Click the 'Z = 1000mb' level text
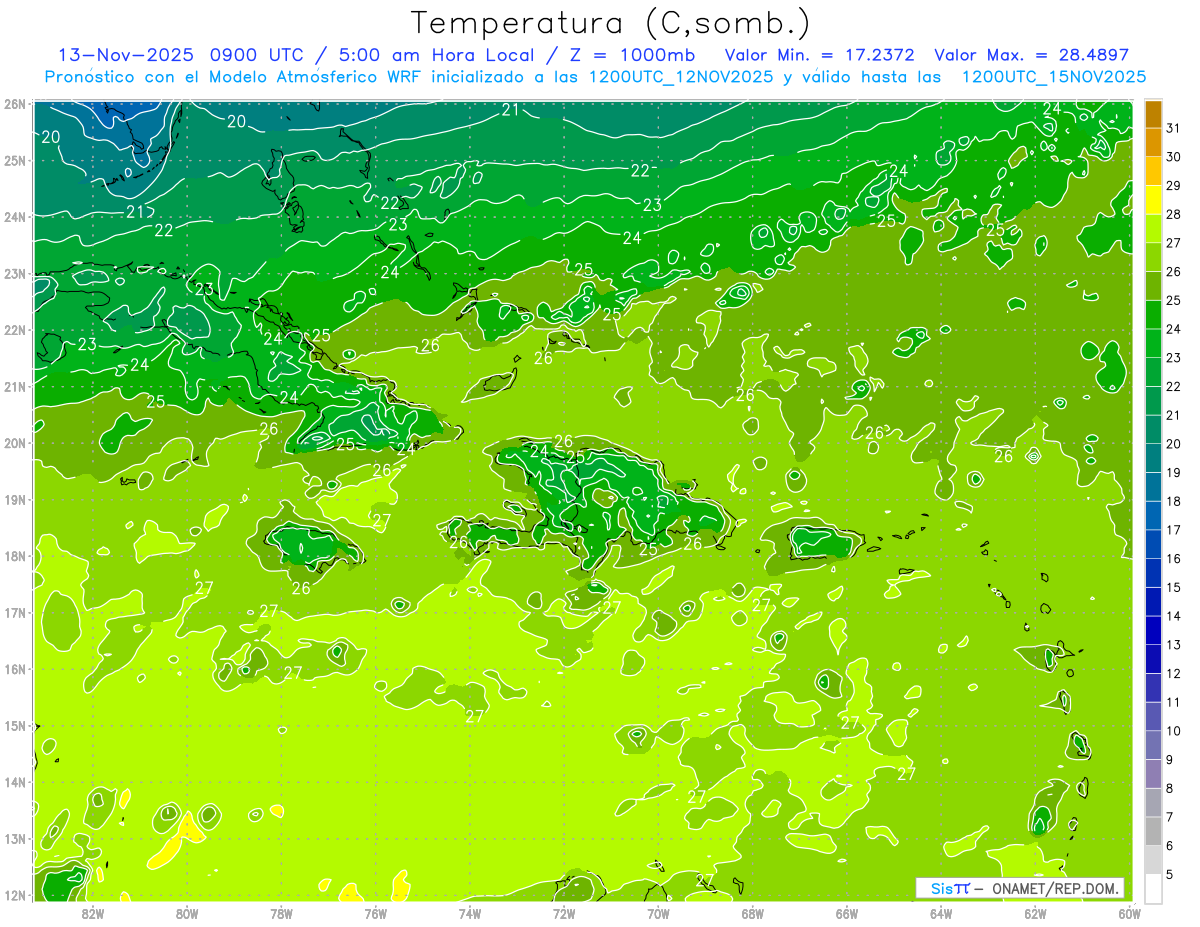Screen dimensions: 1200x927 [632, 54]
